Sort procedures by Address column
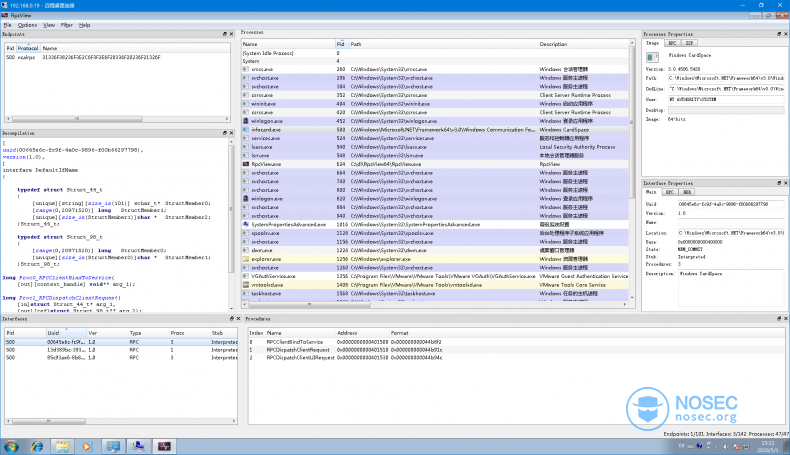 point(362,333)
